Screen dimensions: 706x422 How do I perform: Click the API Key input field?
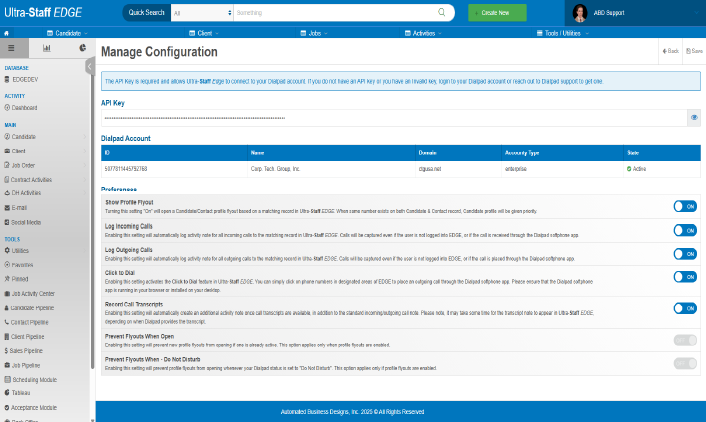pos(394,118)
